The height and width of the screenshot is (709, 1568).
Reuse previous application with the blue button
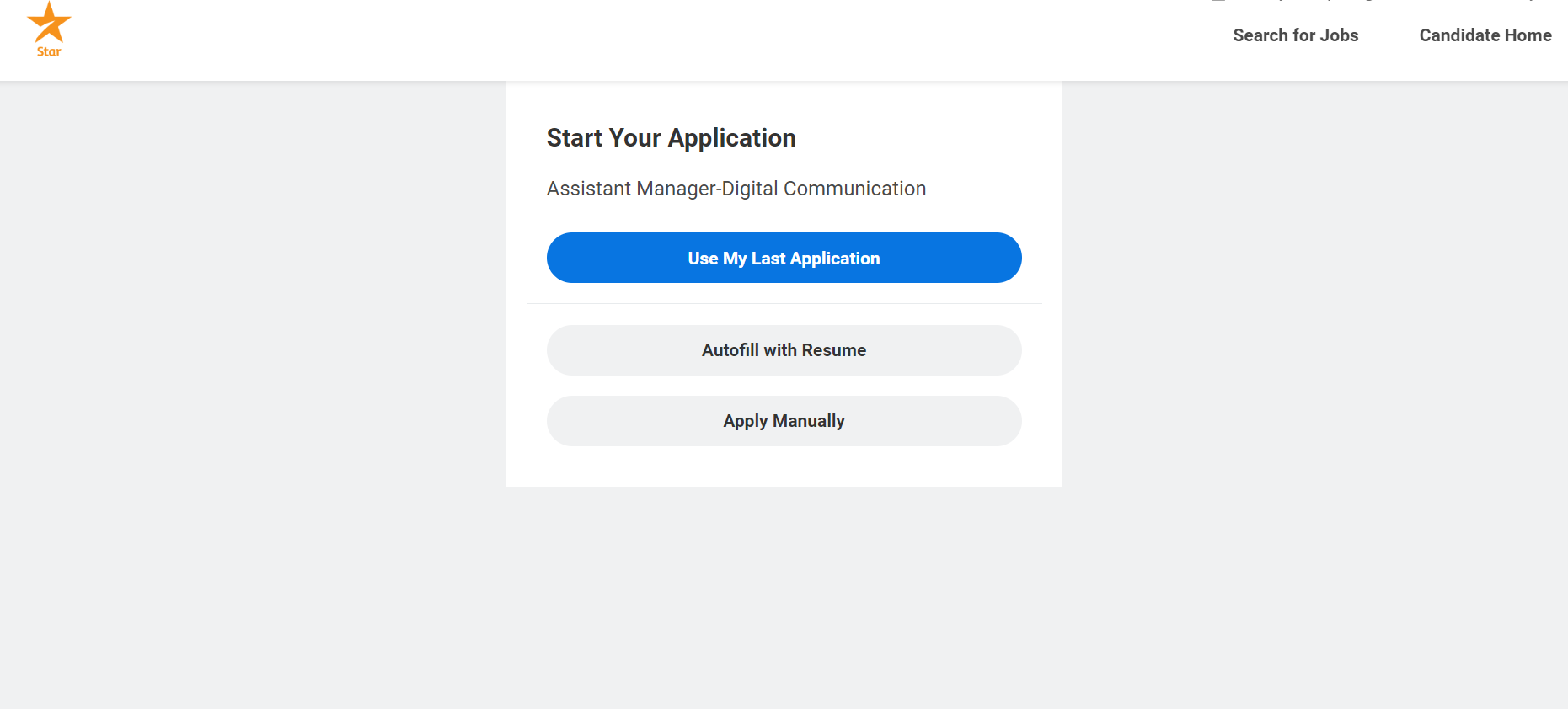tap(784, 258)
